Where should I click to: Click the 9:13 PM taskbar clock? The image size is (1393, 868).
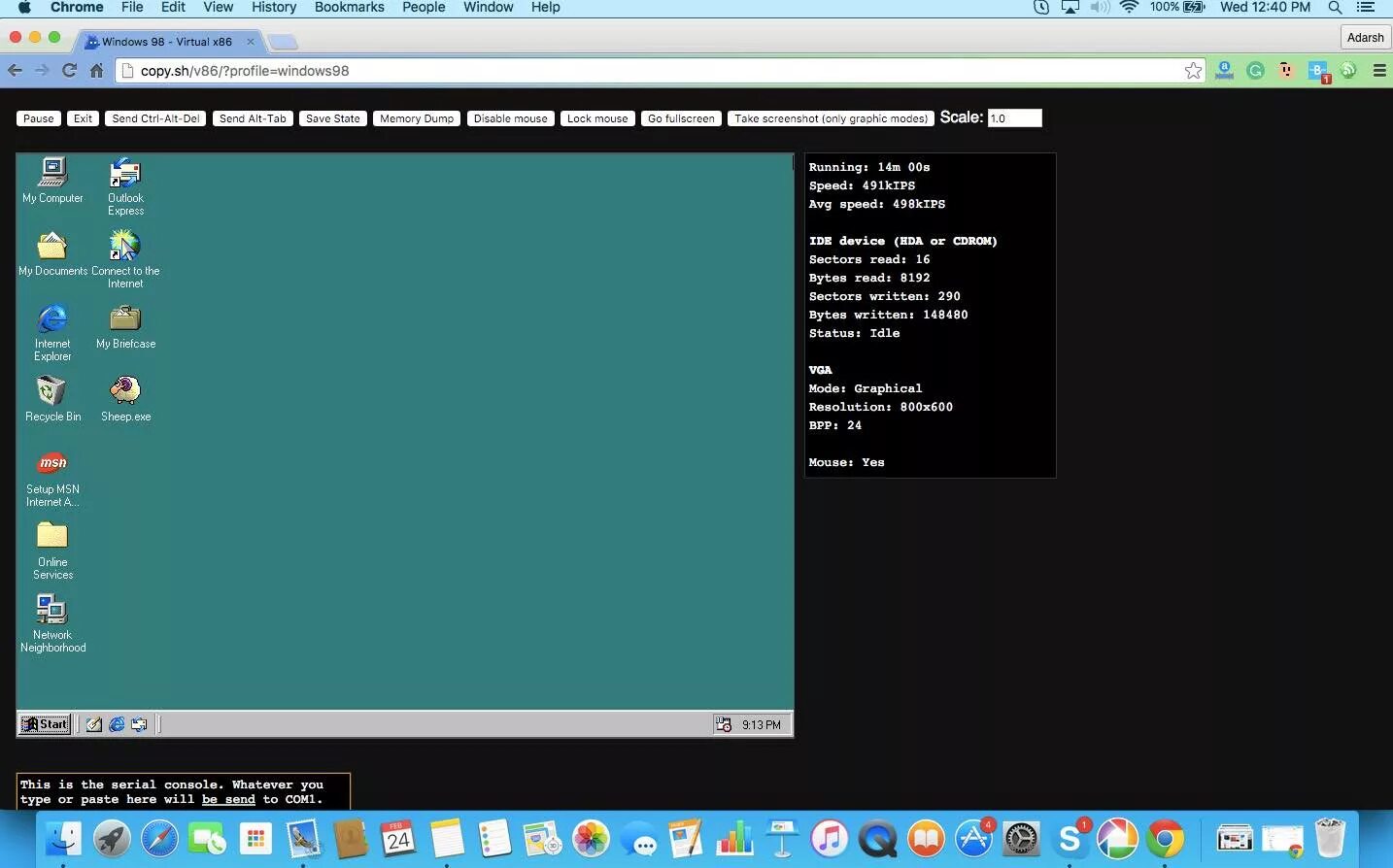(x=761, y=724)
